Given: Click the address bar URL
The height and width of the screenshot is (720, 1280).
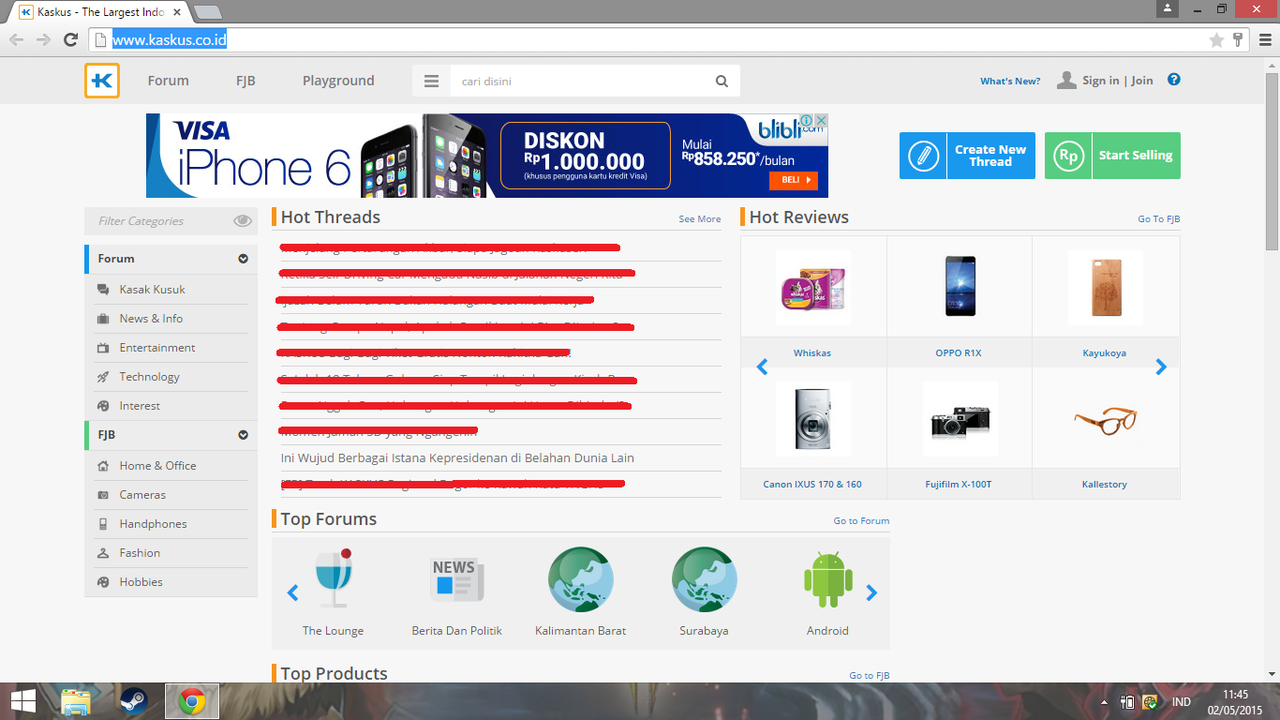Looking at the screenshot, I should [x=169, y=40].
